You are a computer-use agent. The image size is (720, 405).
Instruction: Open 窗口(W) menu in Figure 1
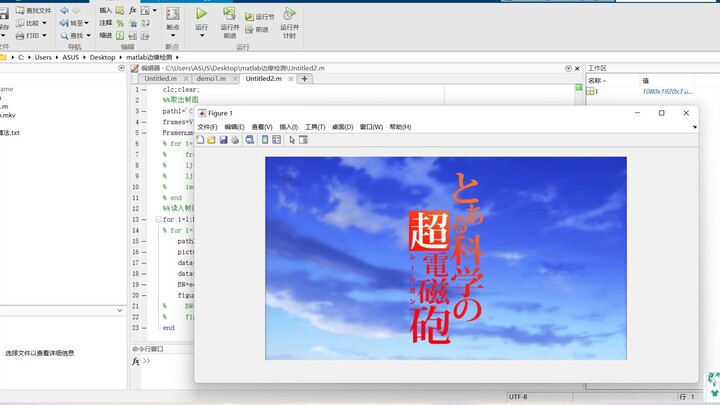click(371, 127)
